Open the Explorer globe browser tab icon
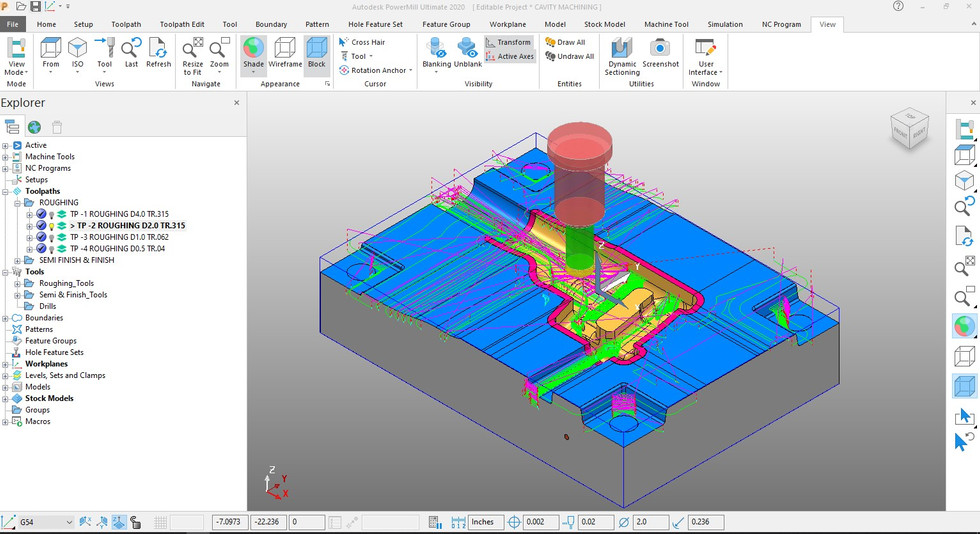This screenshot has height=534, width=980. pyautogui.click(x=34, y=127)
